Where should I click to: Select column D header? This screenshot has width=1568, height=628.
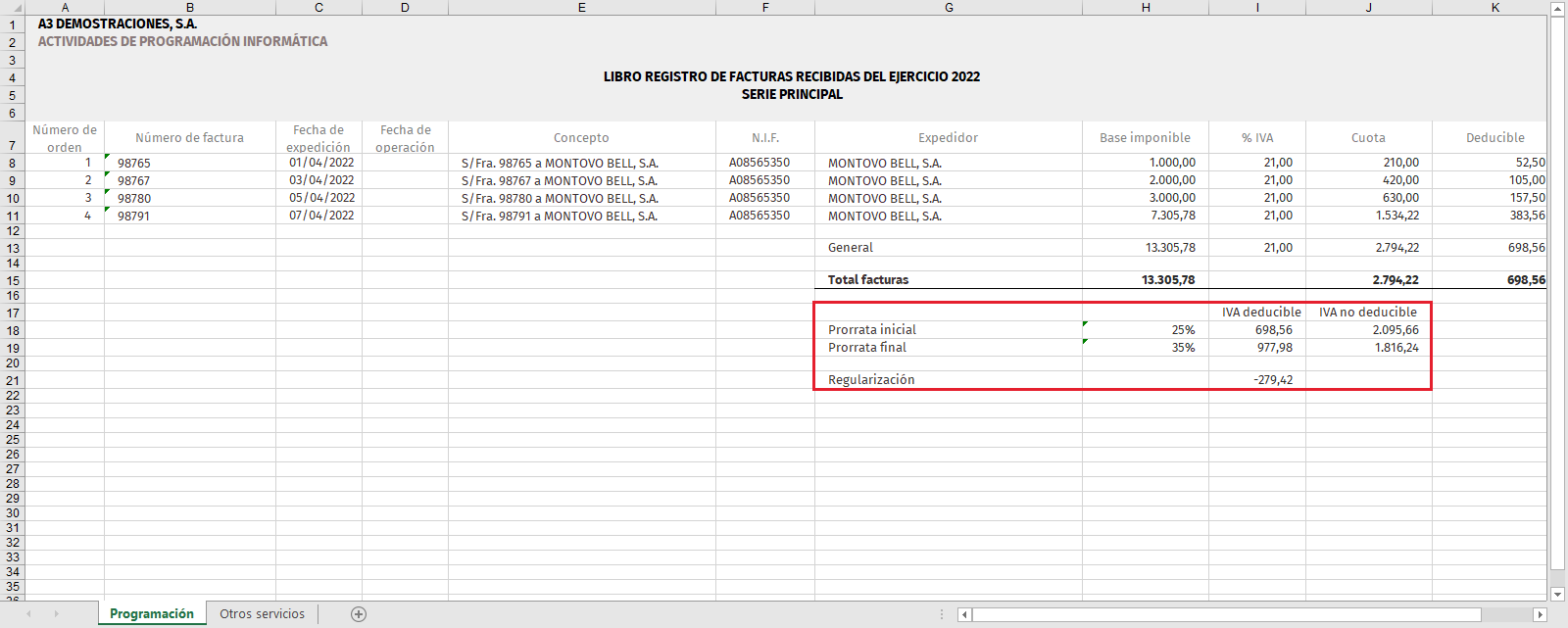(x=405, y=7)
